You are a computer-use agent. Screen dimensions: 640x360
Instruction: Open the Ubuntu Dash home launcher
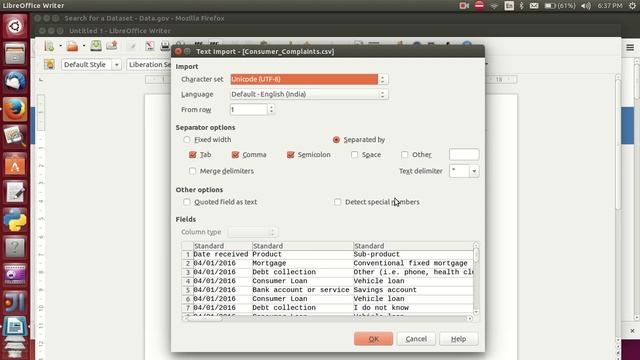[x=15, y=26]
